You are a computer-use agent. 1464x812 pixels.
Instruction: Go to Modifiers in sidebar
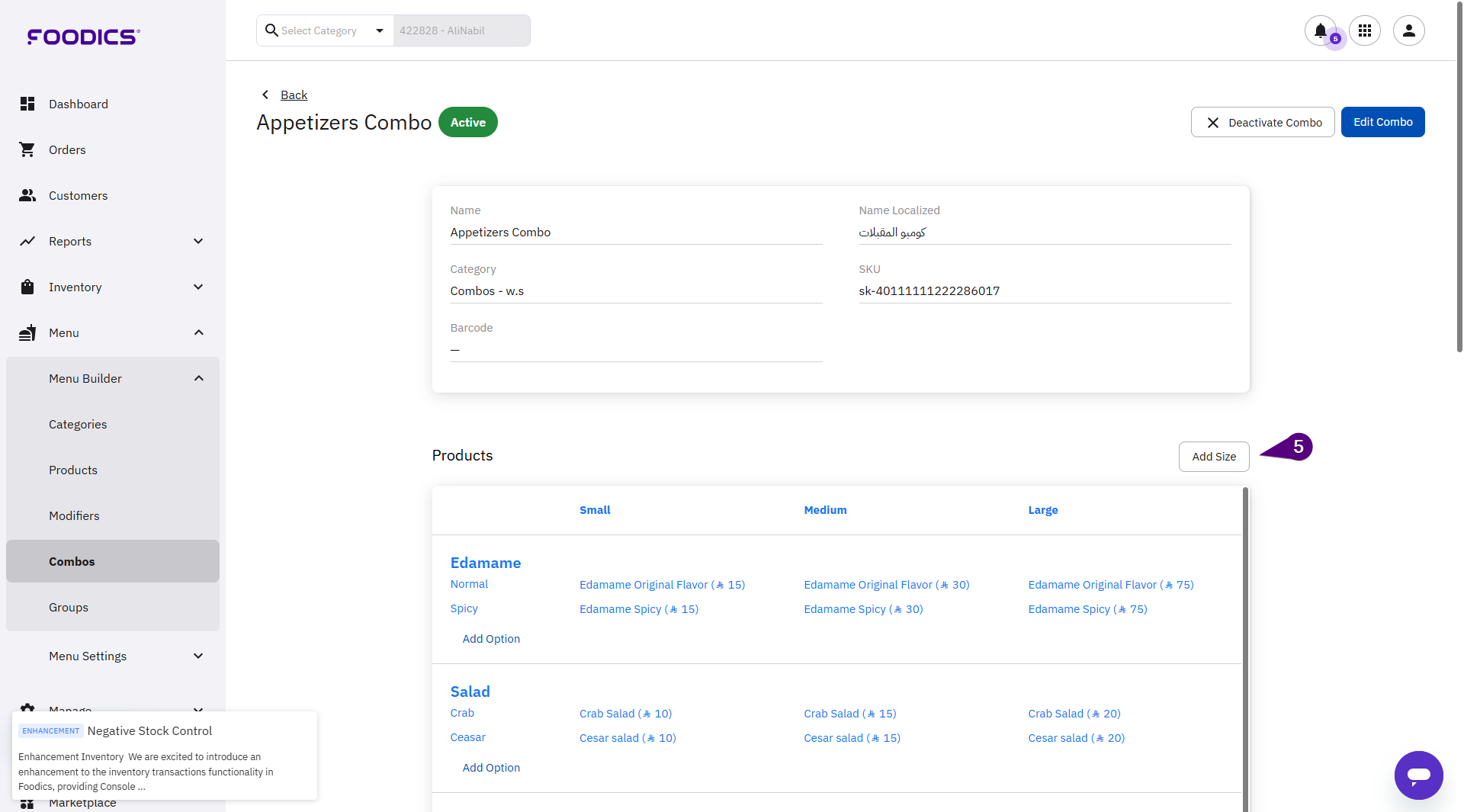(x=74, y=515)
